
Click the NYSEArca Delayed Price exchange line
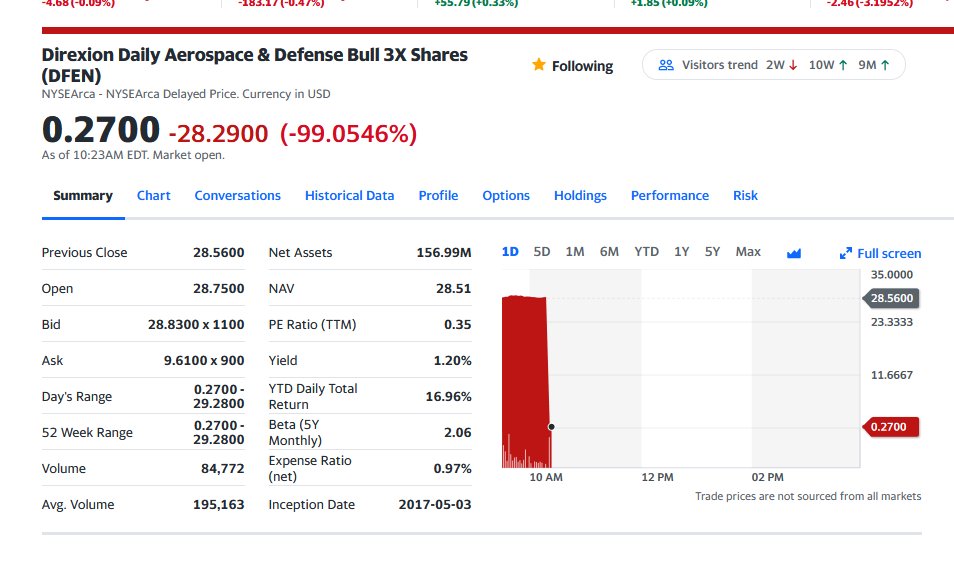(x=186, y=94)
